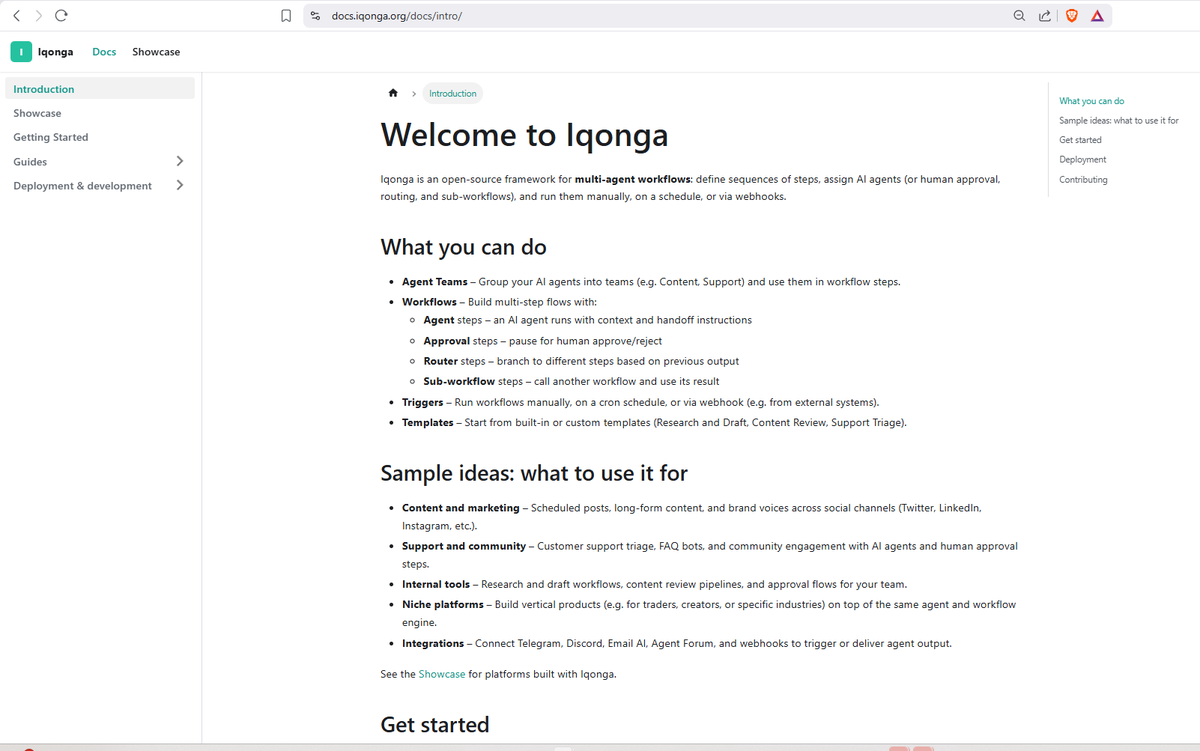Expand the Guides sidebar section chevron
1200x751 pixels.
point(180,161)
